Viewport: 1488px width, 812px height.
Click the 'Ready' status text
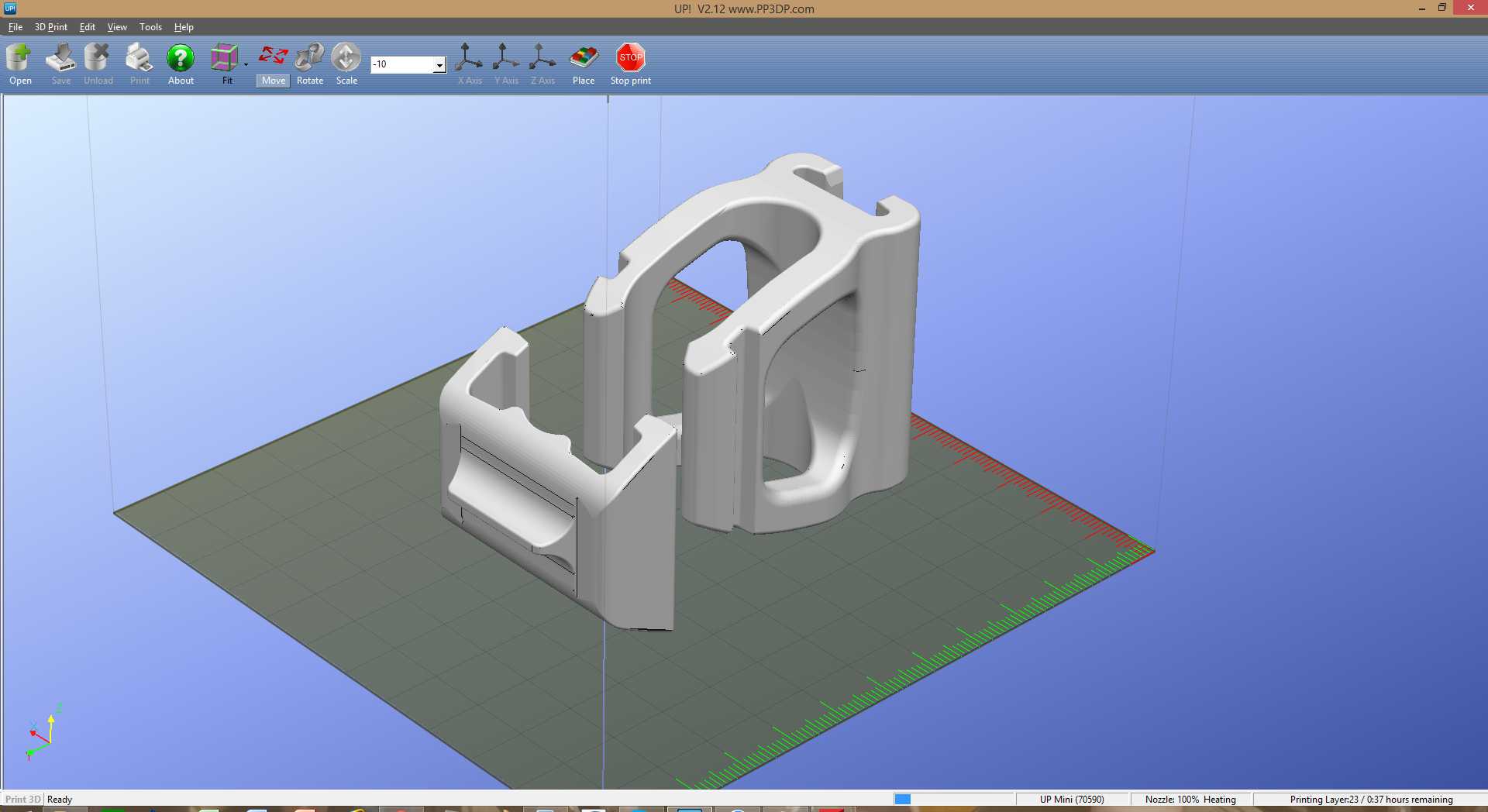click(x=60, y=800)
